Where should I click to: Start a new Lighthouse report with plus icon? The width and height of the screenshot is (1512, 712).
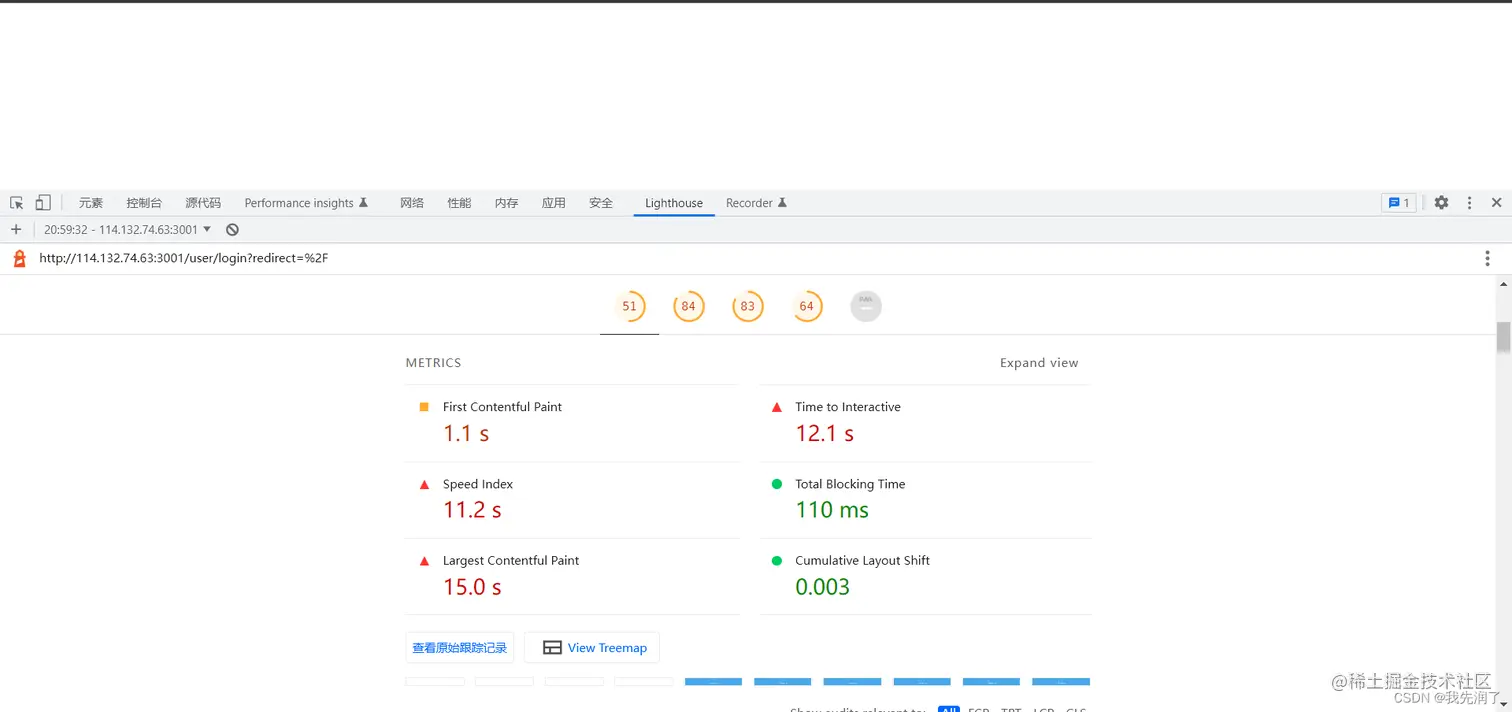click(16, 230)
